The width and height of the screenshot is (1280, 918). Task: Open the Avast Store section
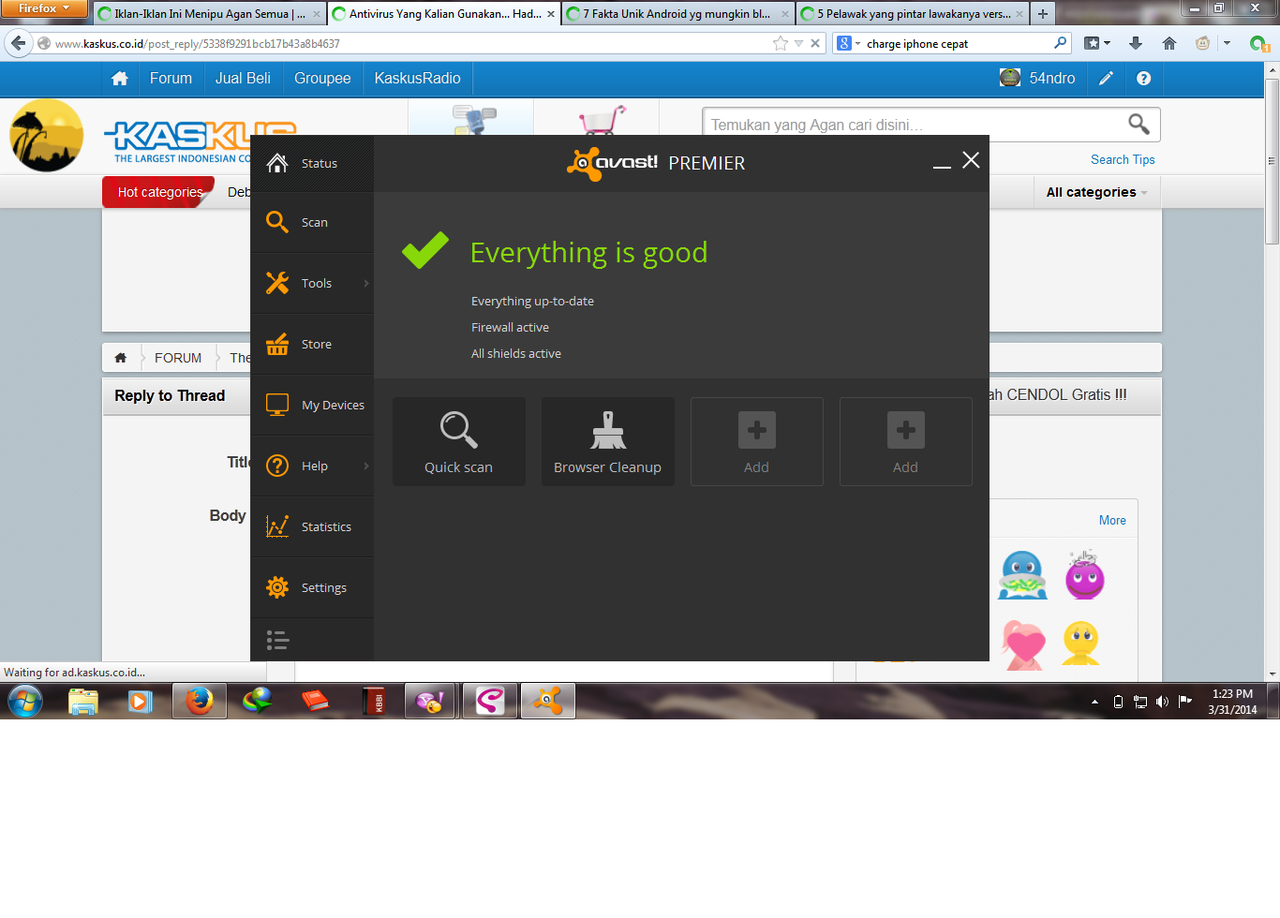click(312, 344)
